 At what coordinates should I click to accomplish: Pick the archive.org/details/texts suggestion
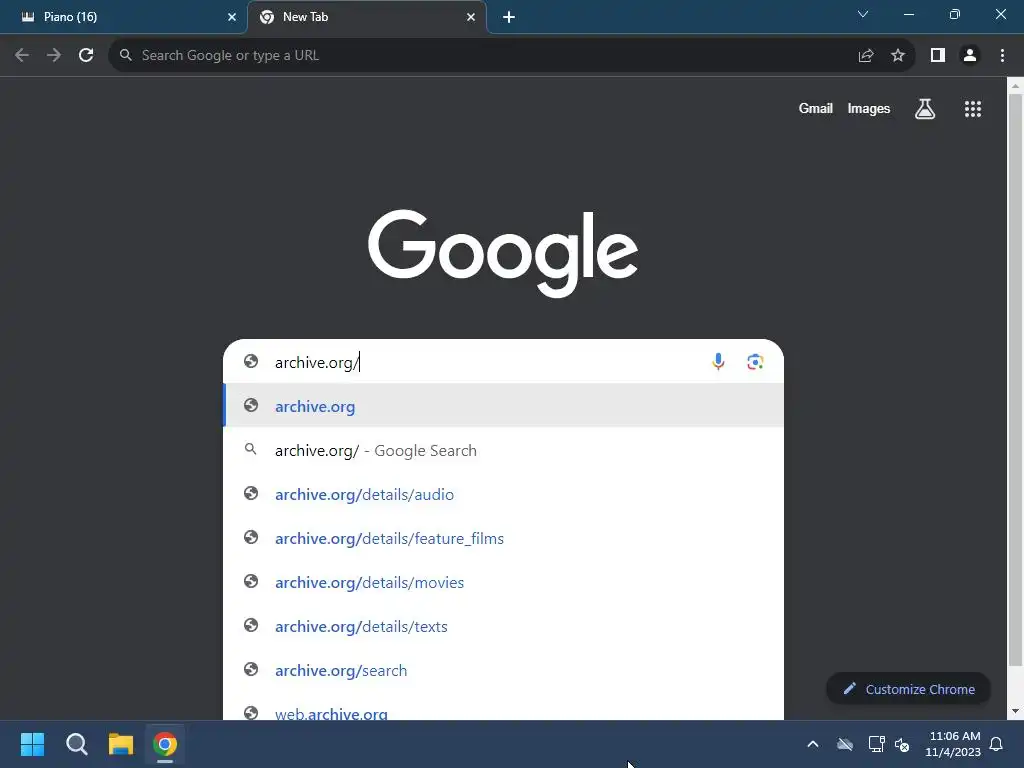coord(504,626)
